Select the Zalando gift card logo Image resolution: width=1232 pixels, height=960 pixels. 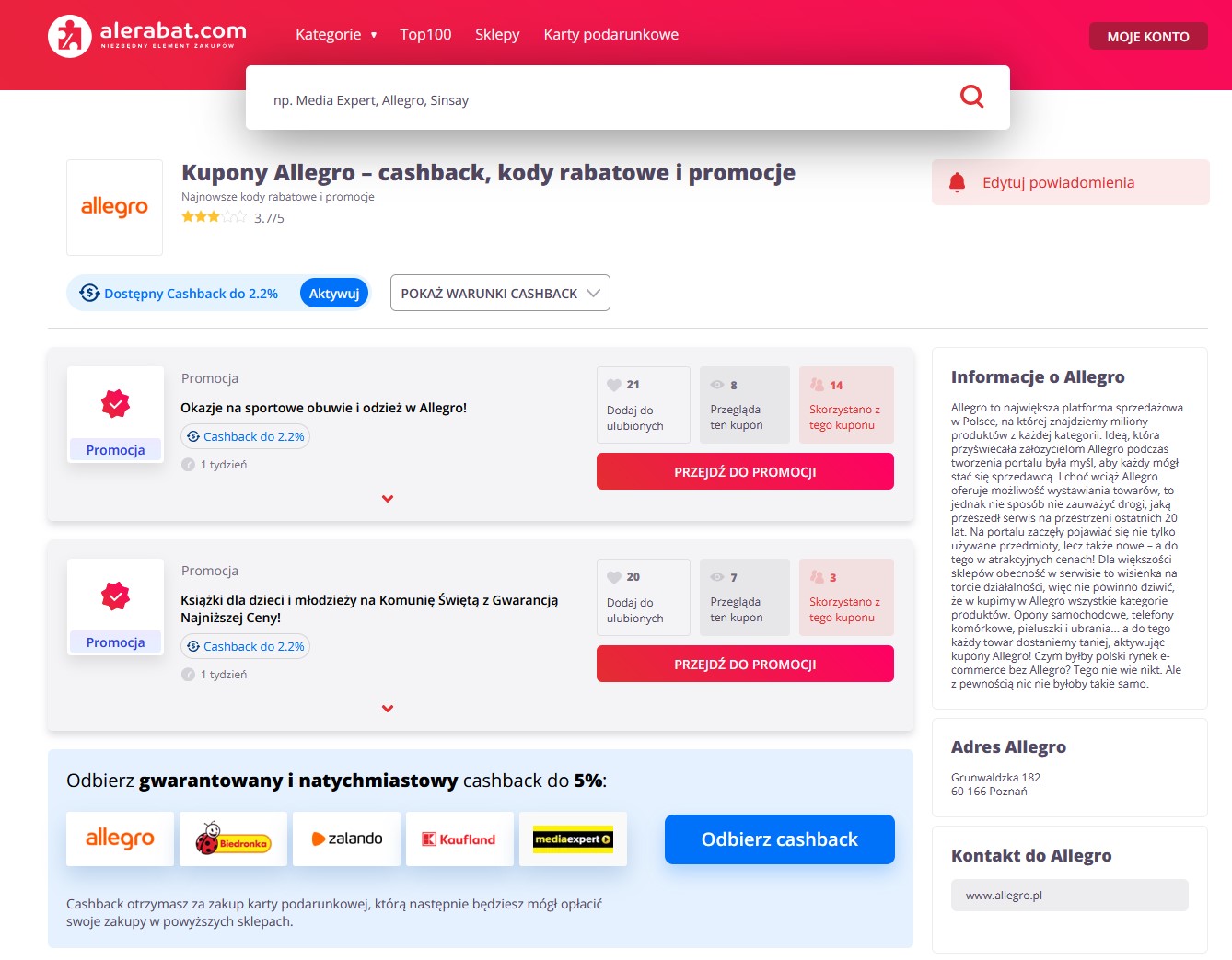(x=346, y=839)
